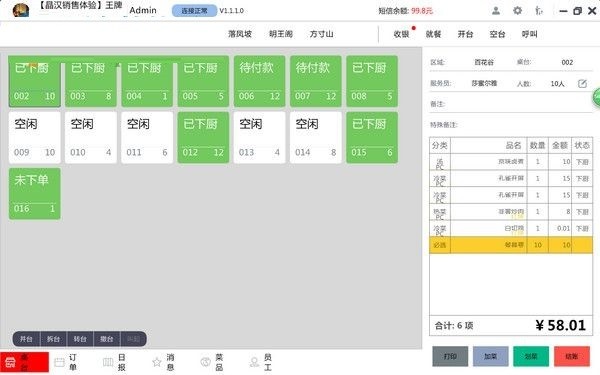Viewport: 600px width, 375px height.
Task: Click the person icon beside the gear
Action: click(539, 11)
